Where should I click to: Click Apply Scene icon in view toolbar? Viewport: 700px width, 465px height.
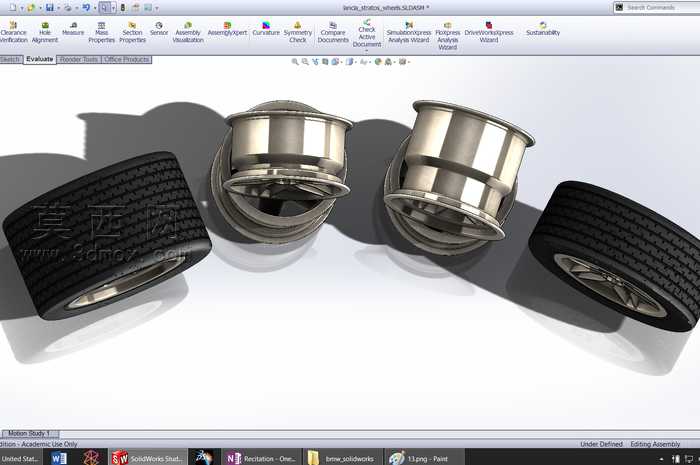click(x=388, y=62)
